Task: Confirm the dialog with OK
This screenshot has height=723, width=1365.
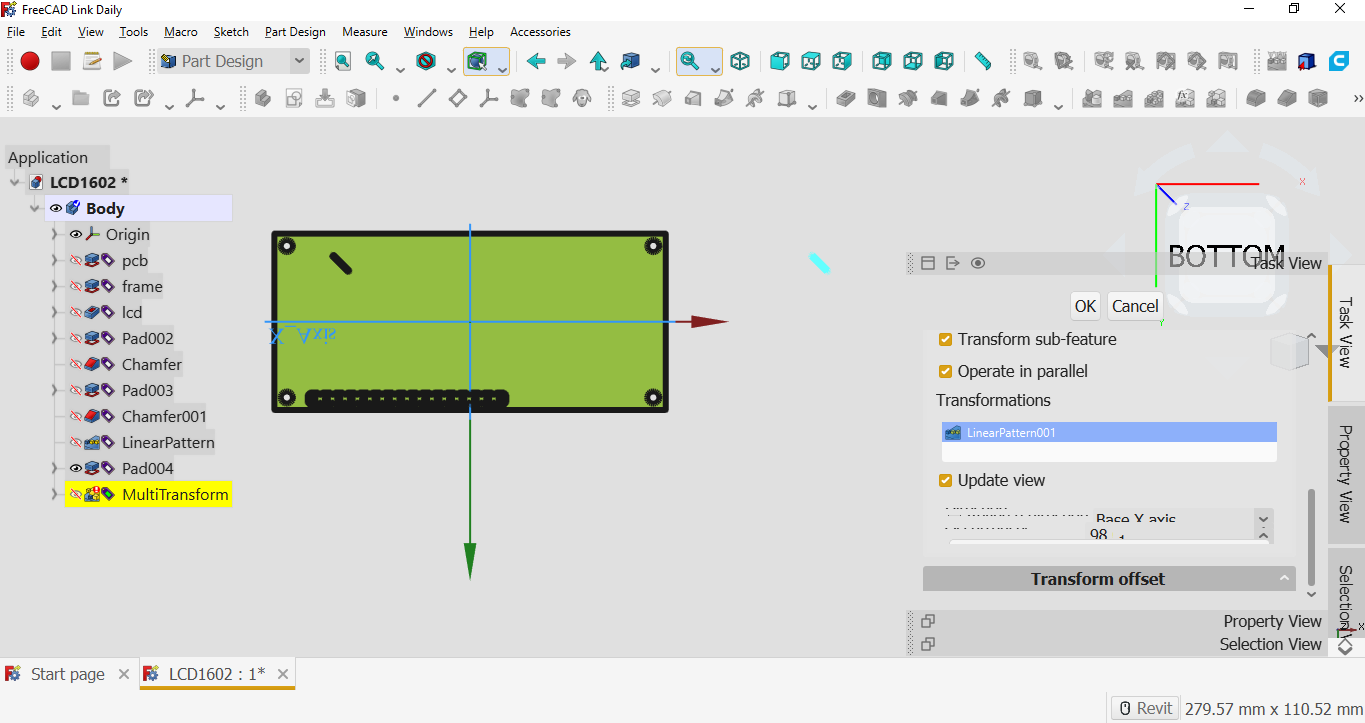Action: tap(1085, 305)
